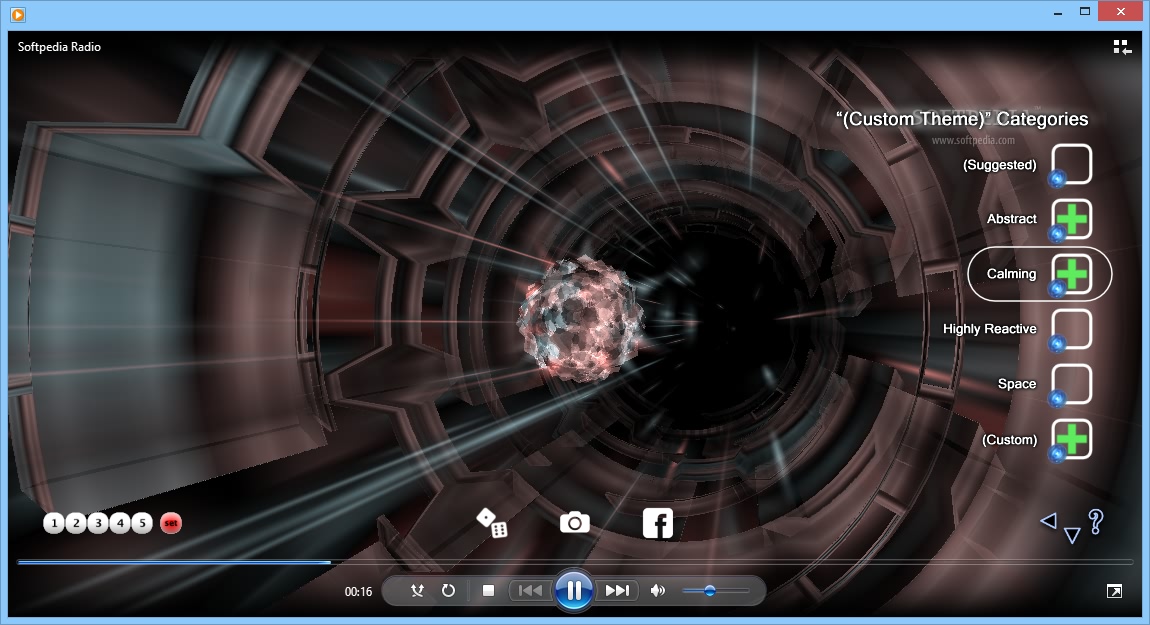Toggle the Space category checkbox
The width and height of the screenshot is (1150, 625).
click(x=1072, y=384)
